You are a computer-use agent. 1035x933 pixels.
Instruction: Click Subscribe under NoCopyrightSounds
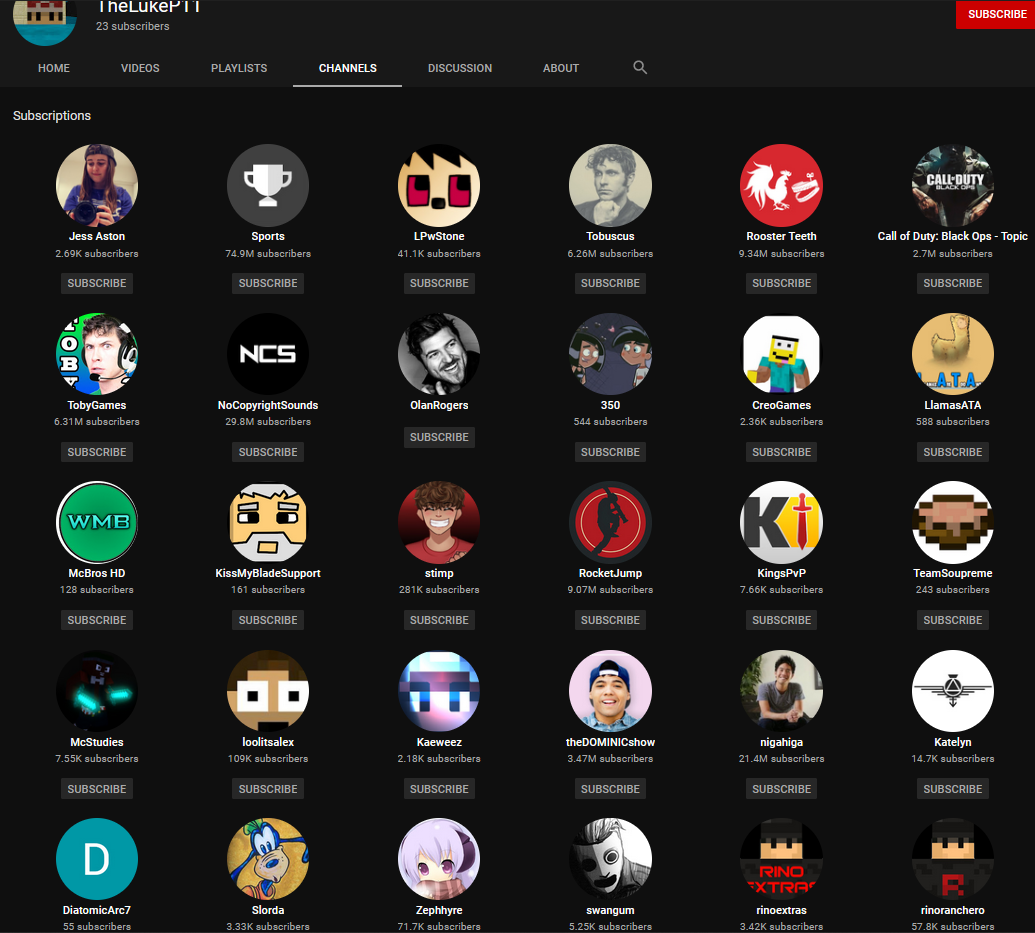click(x=268, y=452)
